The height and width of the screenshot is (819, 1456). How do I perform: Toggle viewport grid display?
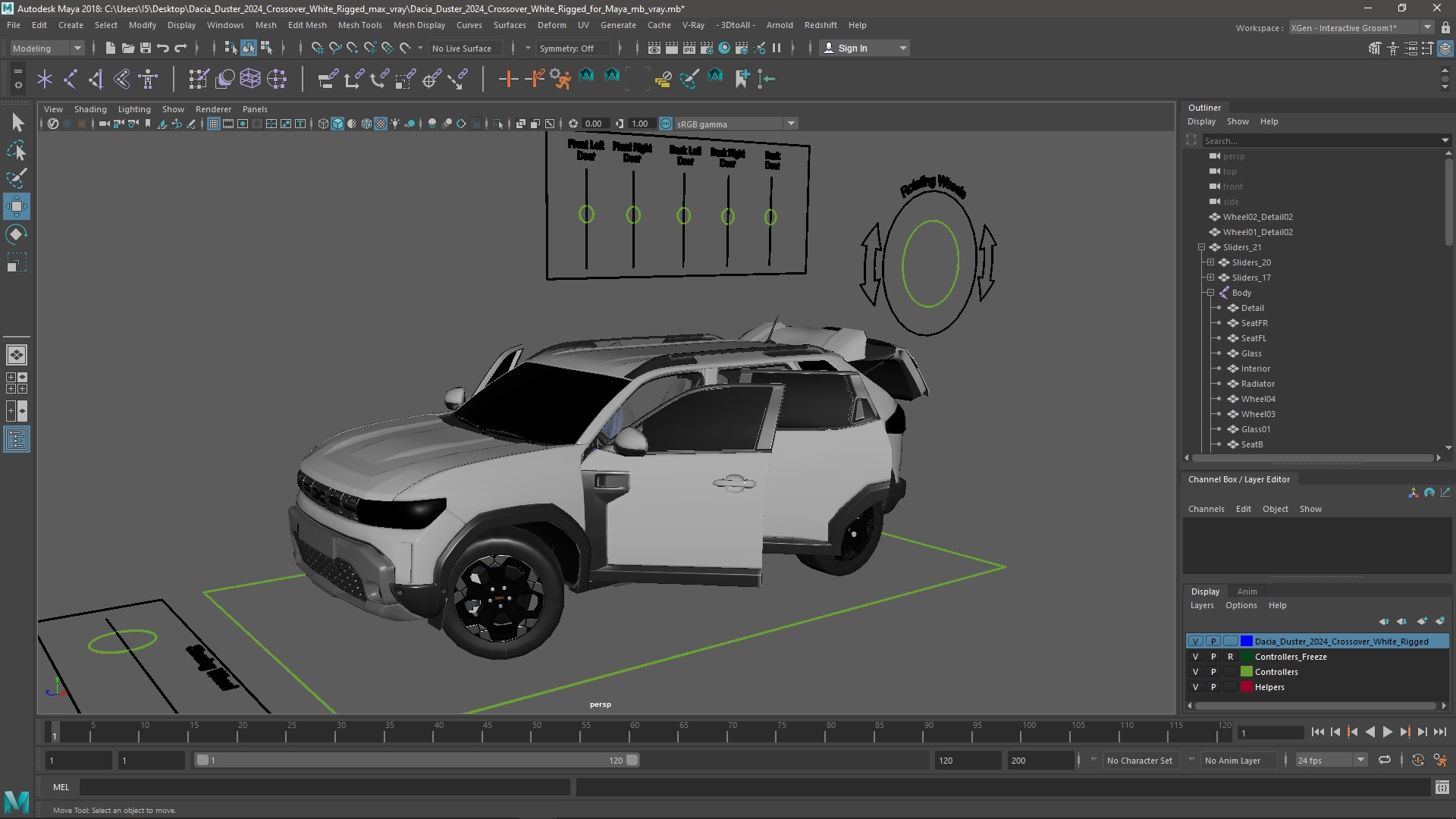214,124
